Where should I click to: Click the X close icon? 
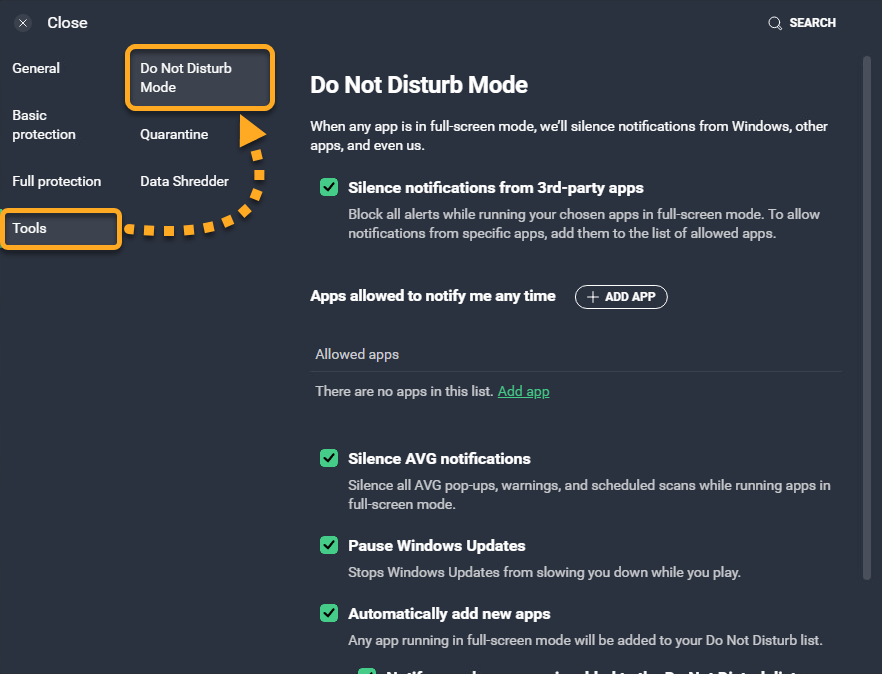tap(23, 23)
